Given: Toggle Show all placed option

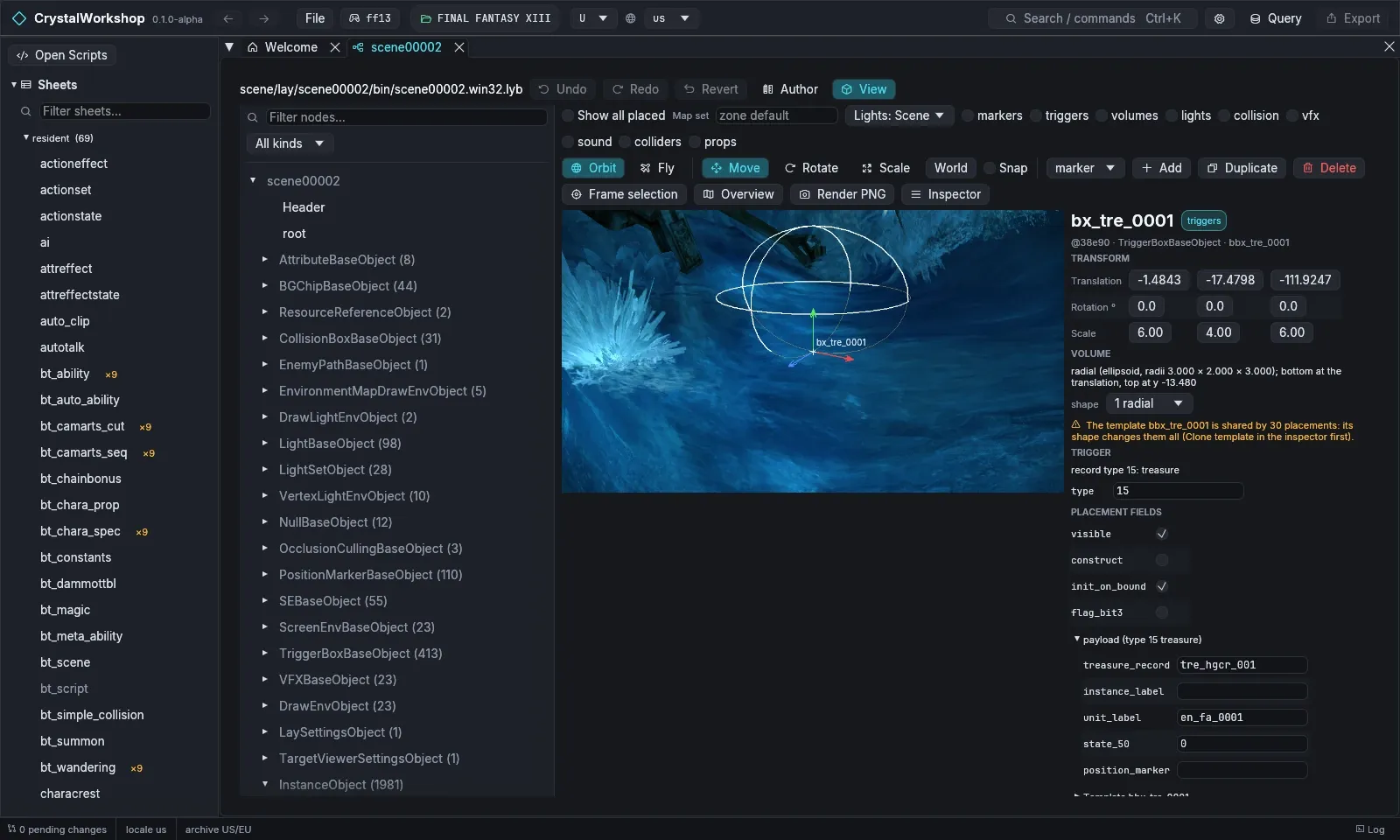Looking at the screenshot, I should (568, 115).
